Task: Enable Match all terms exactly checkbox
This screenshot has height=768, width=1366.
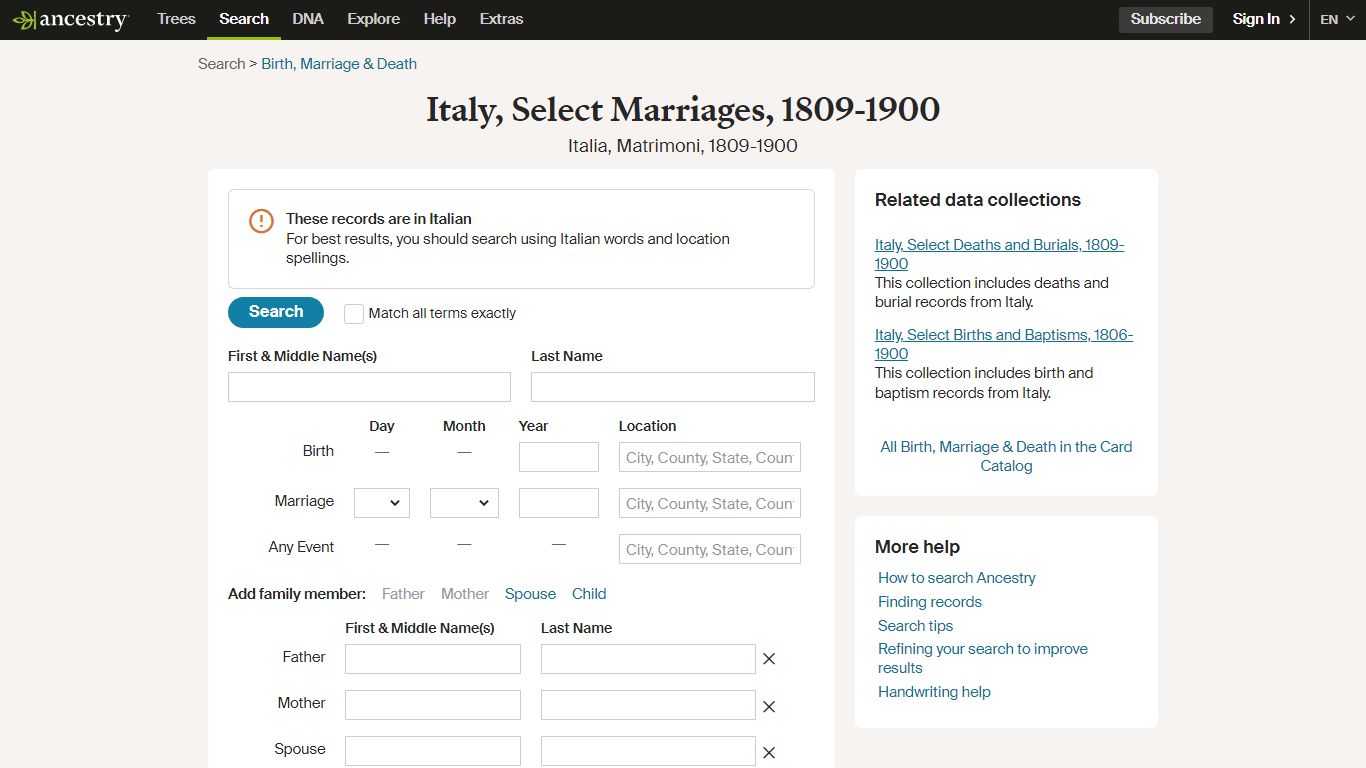Action: pos(354,313)
